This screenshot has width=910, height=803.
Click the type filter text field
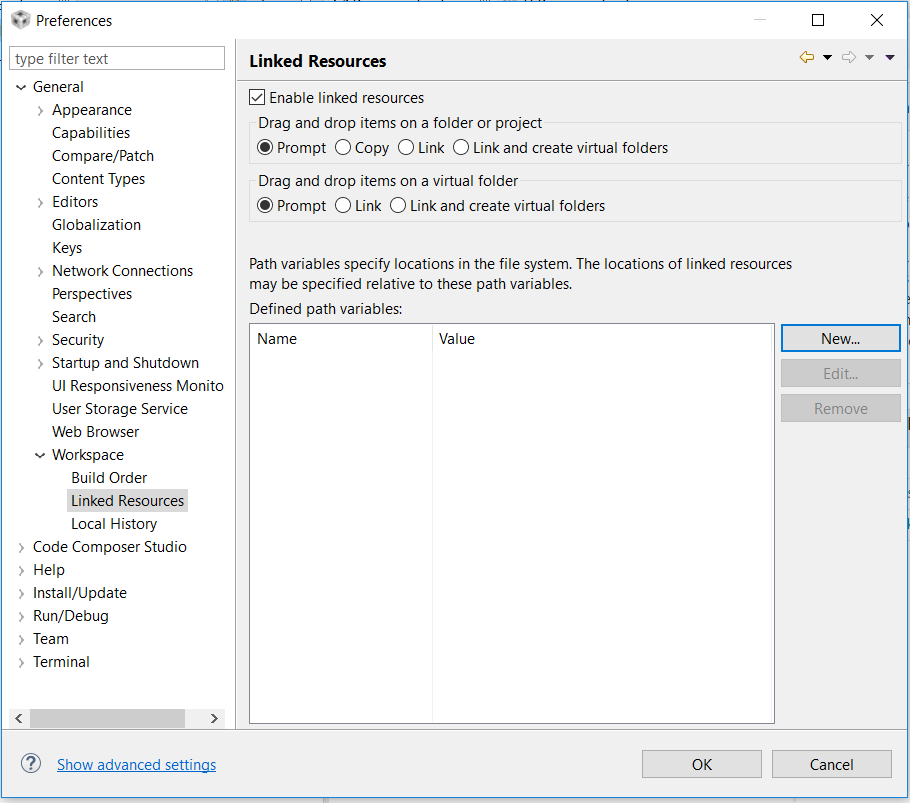[x=116, y=57]
